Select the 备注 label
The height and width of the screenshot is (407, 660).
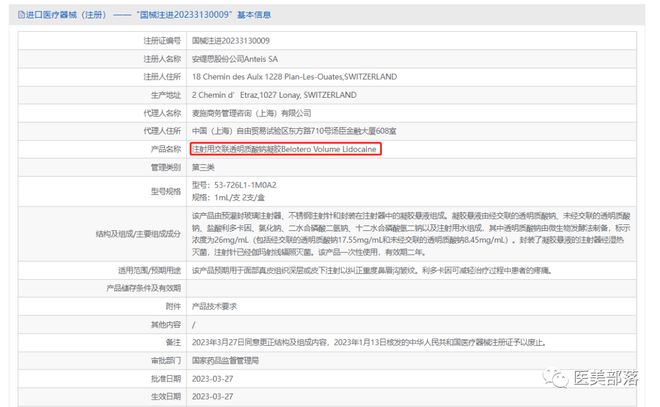click(x=173, y=343)
